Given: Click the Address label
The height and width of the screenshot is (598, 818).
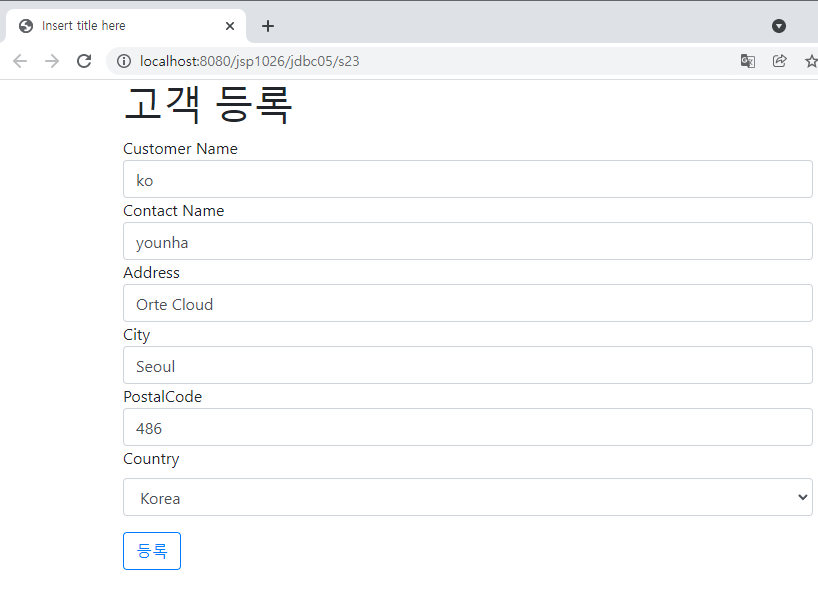Looking at the screenshot, I should point(151,273).
